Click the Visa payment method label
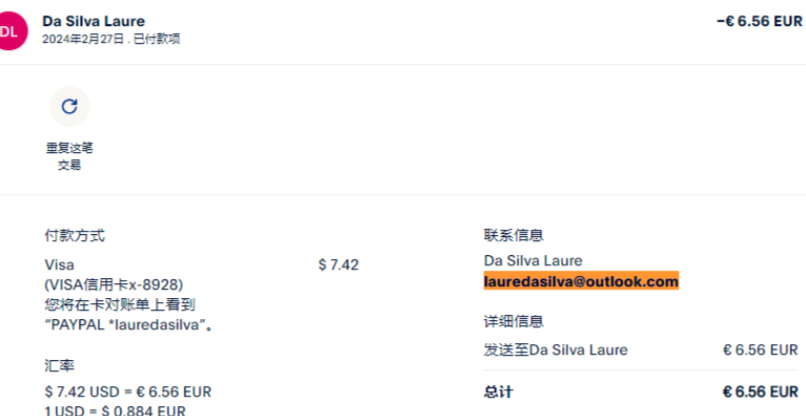The height and width of the screenshot is (416, 806). point(59,265)
